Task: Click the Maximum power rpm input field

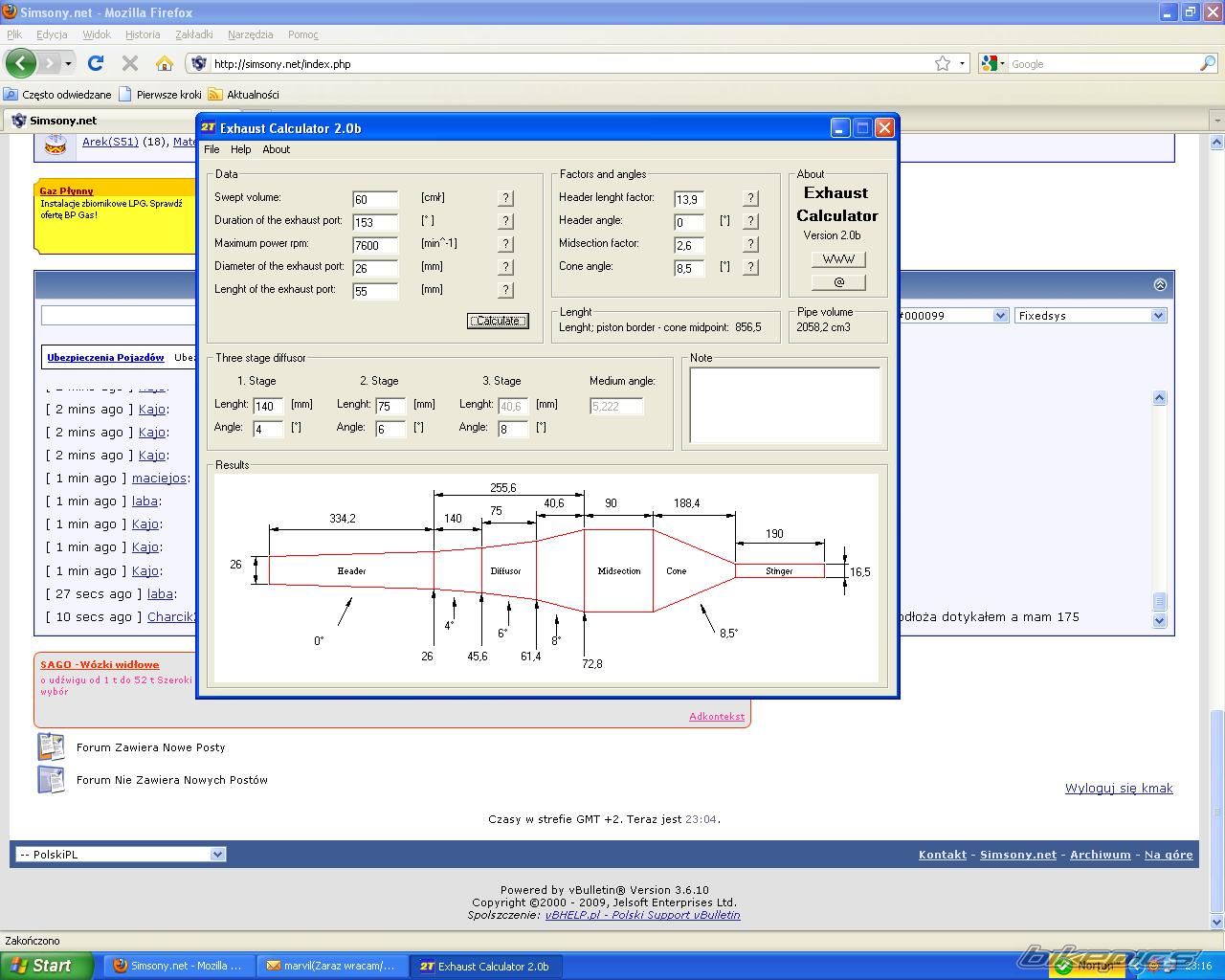Action: pos(374,245)
